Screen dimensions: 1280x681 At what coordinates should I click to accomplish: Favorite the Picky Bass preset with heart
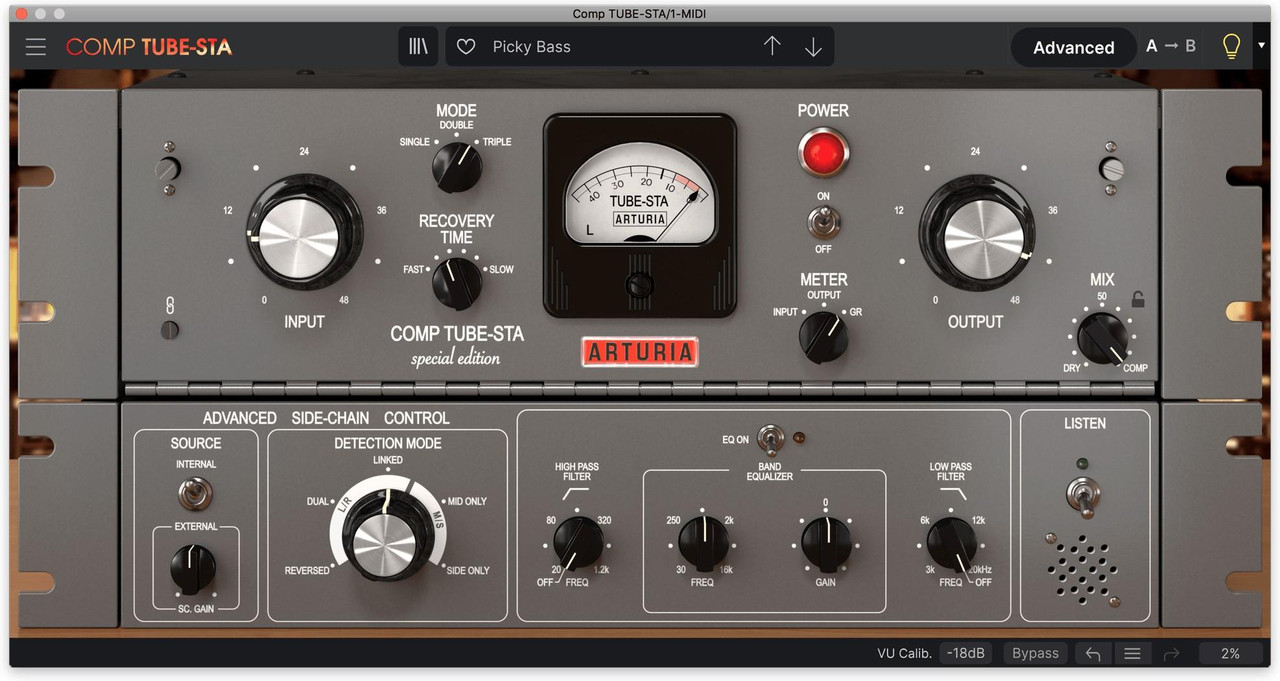coord(465,47)
